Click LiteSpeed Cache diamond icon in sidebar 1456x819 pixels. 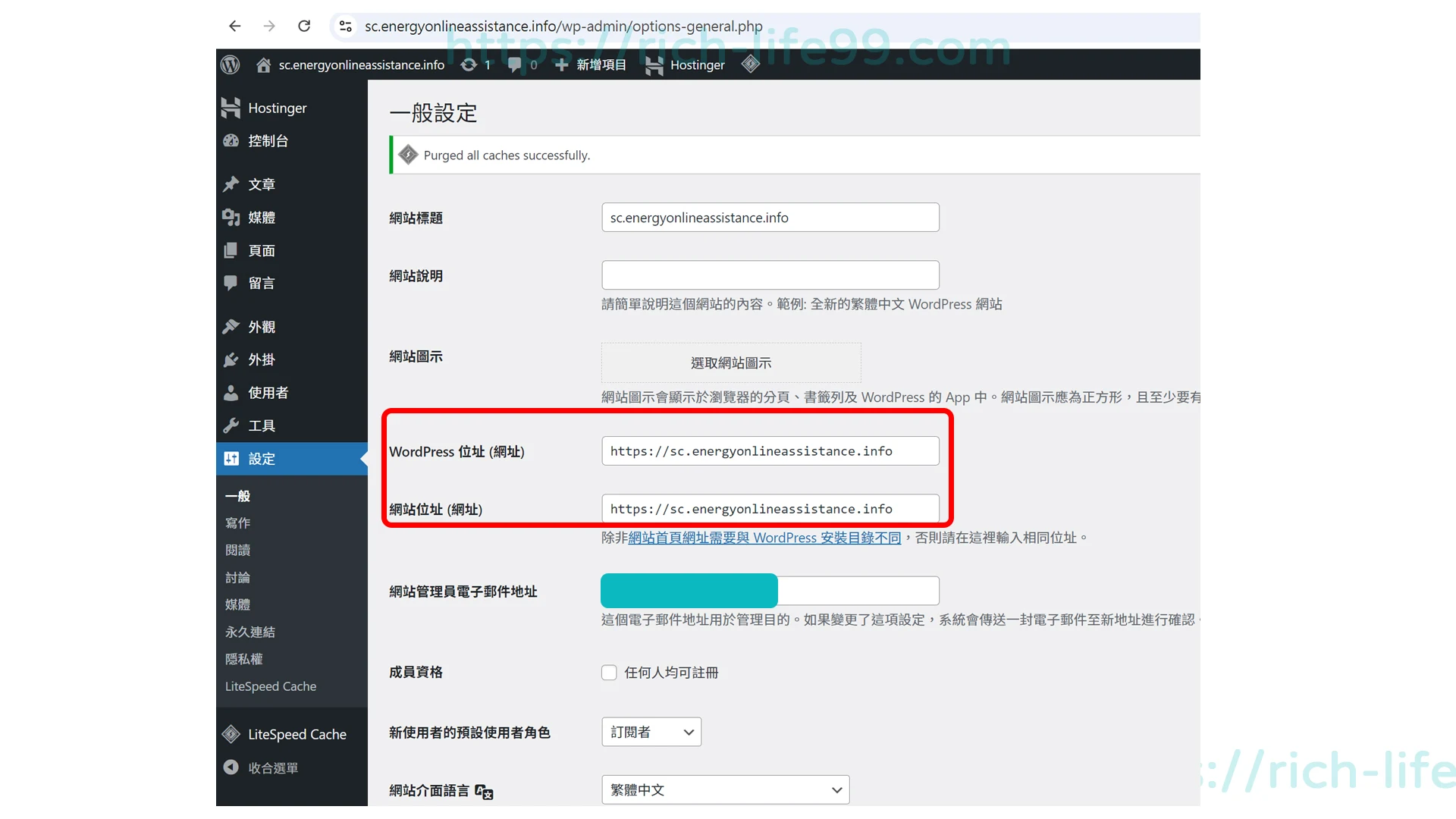231,734
